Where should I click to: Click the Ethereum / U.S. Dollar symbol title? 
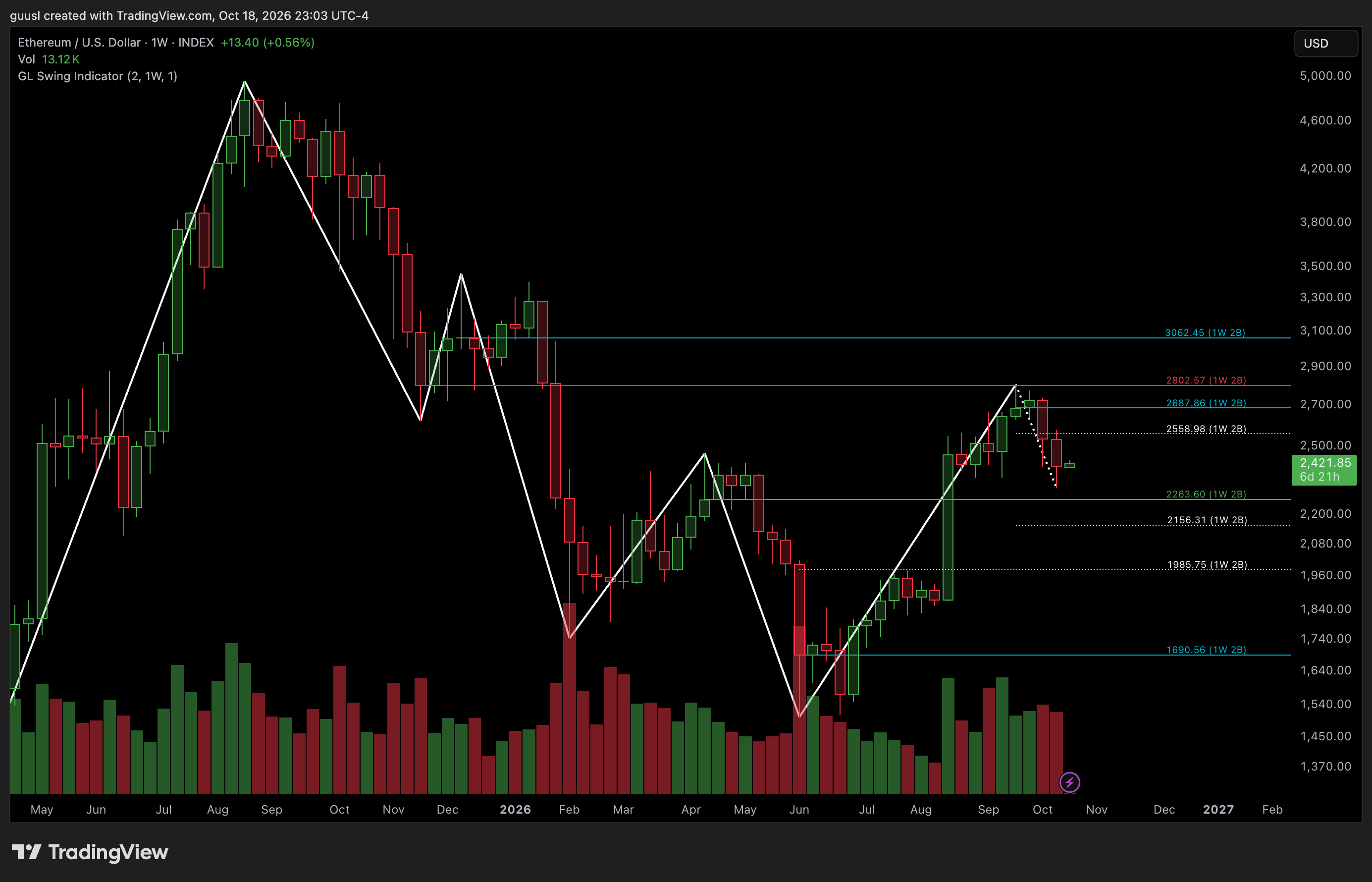pyautogui.click(x=79, y=43)
